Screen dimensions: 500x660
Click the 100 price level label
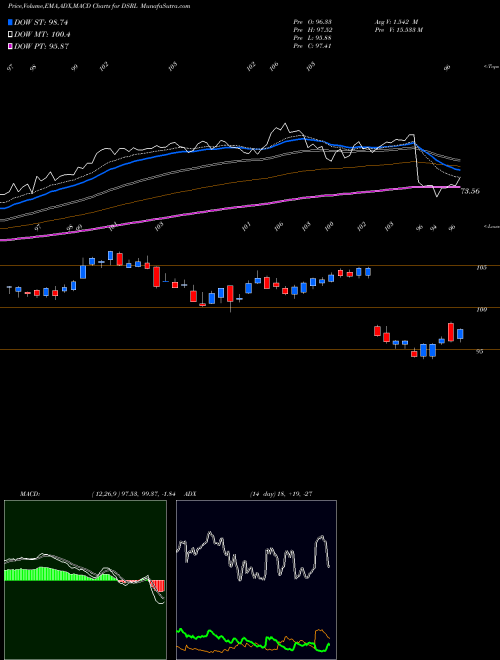481,310
